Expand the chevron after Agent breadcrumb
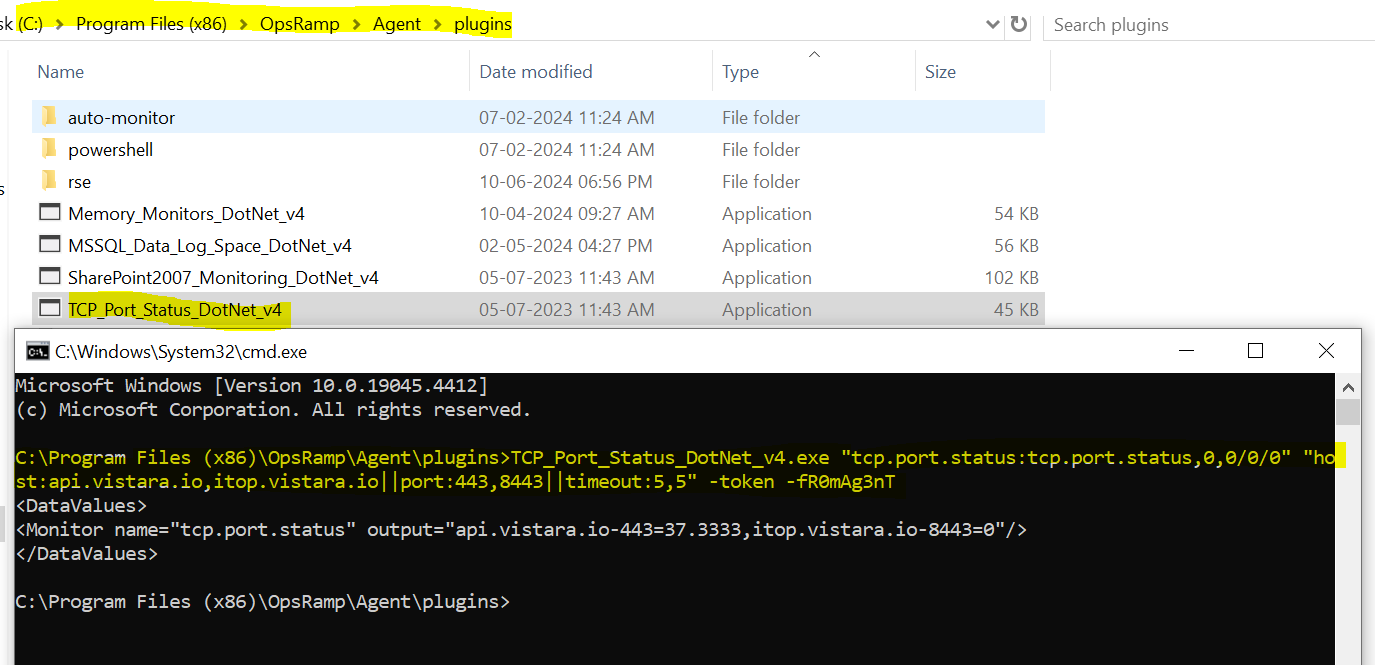 [x=437, y=24]
